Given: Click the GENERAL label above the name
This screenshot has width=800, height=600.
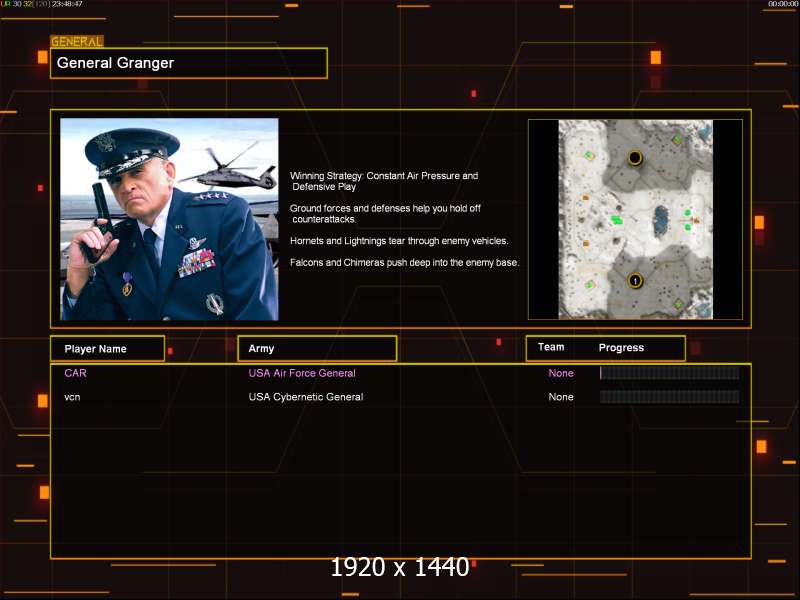Looking at the screenshot, I should click(x=77, y=42).
